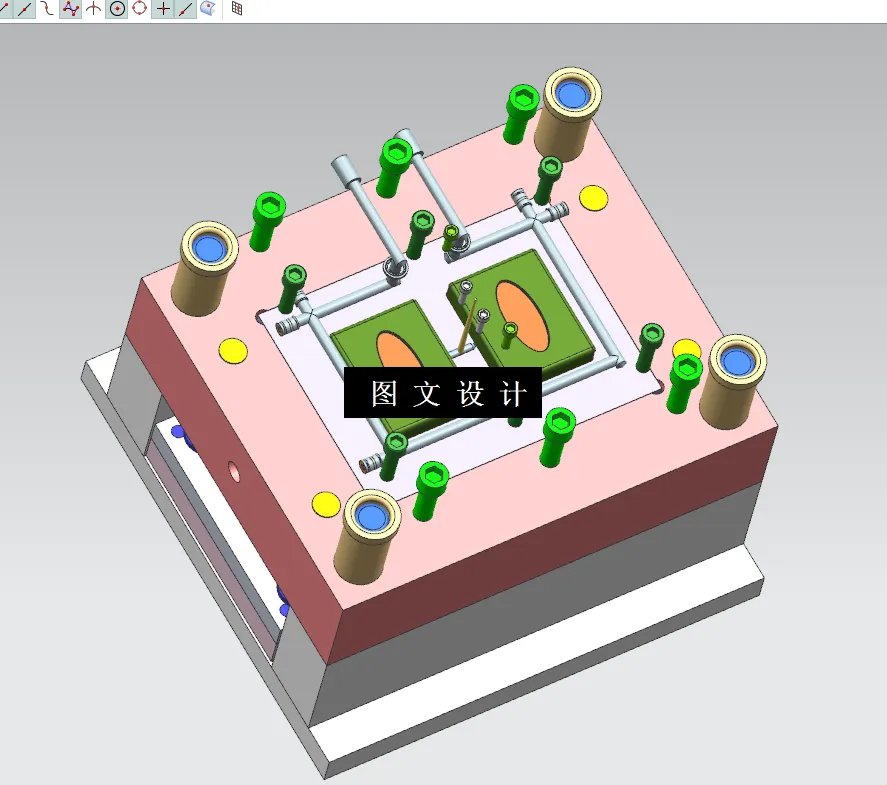Image resolution: width=887 pixels, height=785 pixels.
Task: Toggle the pressed Point tool state
Action: click(x=162, y=10)
